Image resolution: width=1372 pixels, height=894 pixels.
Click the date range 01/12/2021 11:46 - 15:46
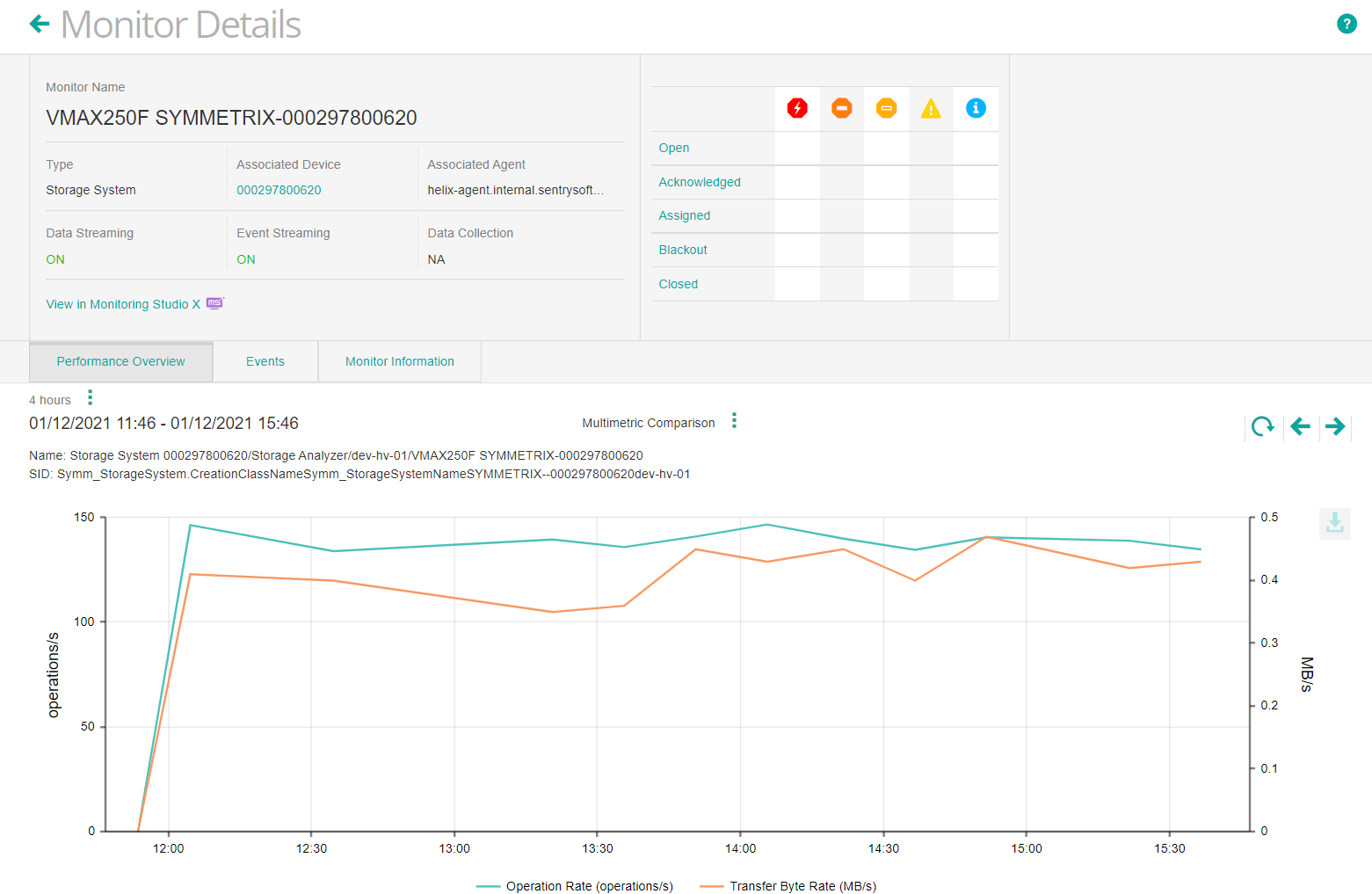pyautogui.click(x=163, y=423)
